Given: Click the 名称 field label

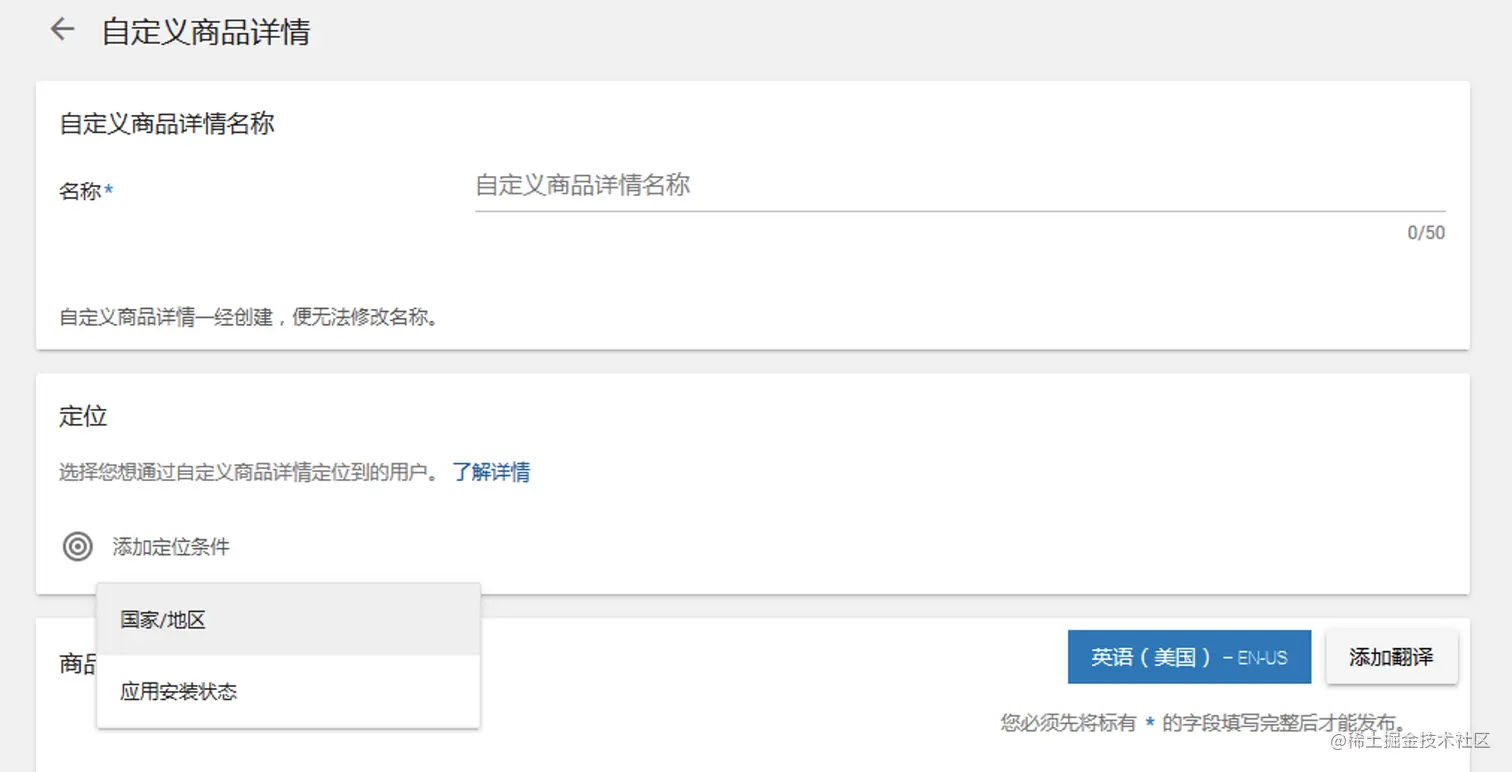Looking at the screenshot, I should pyautogui.click(x=85, y=191).
